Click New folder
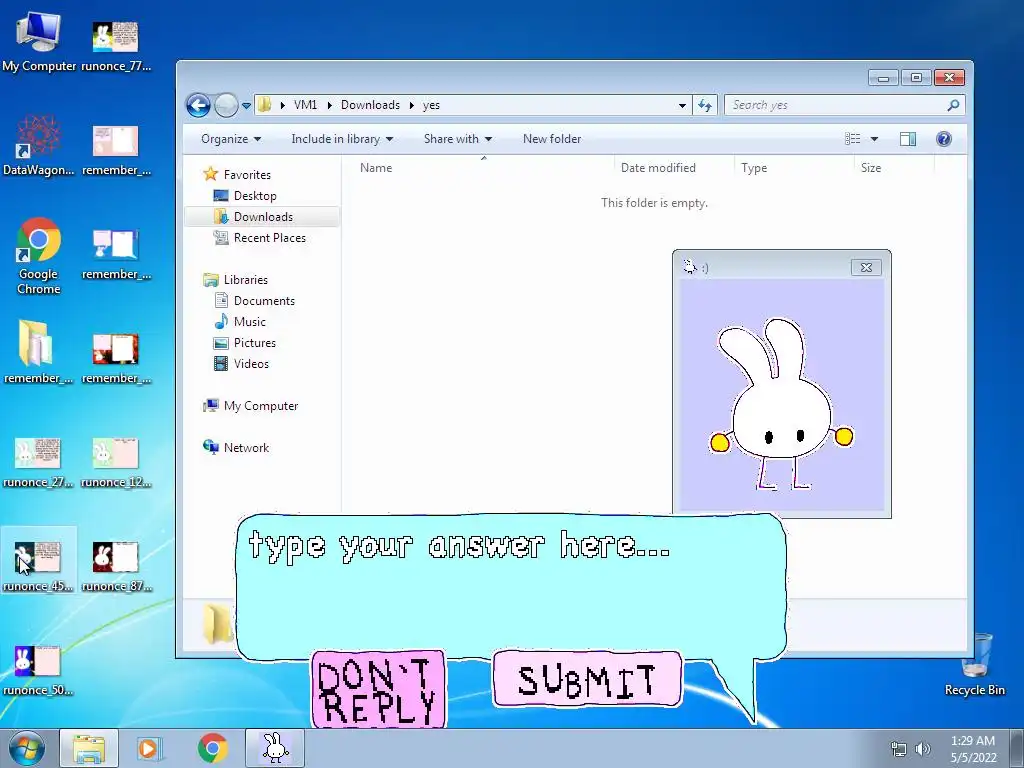 552,139
